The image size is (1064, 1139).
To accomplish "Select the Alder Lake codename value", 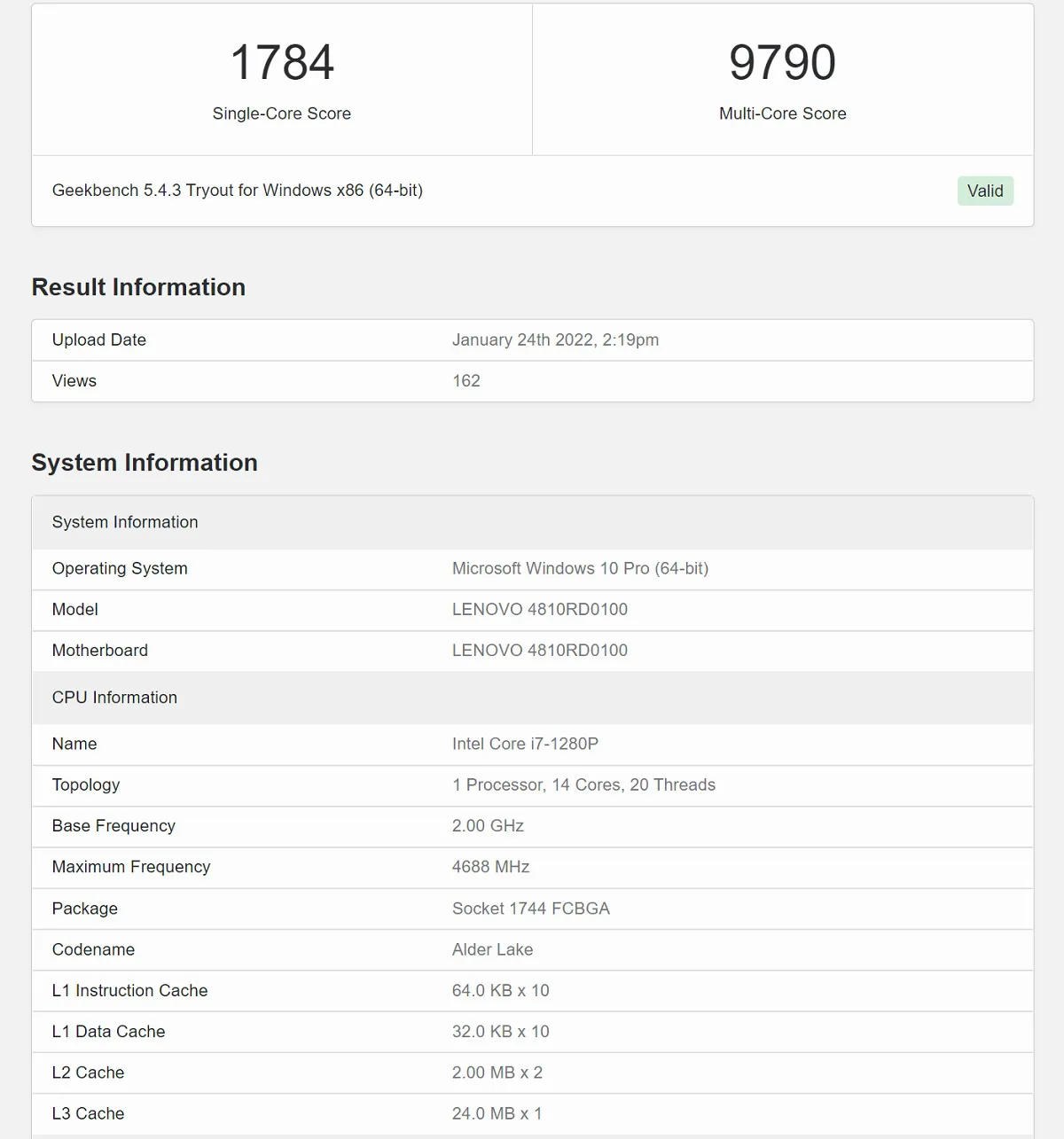I will click(x=492, y=949).
